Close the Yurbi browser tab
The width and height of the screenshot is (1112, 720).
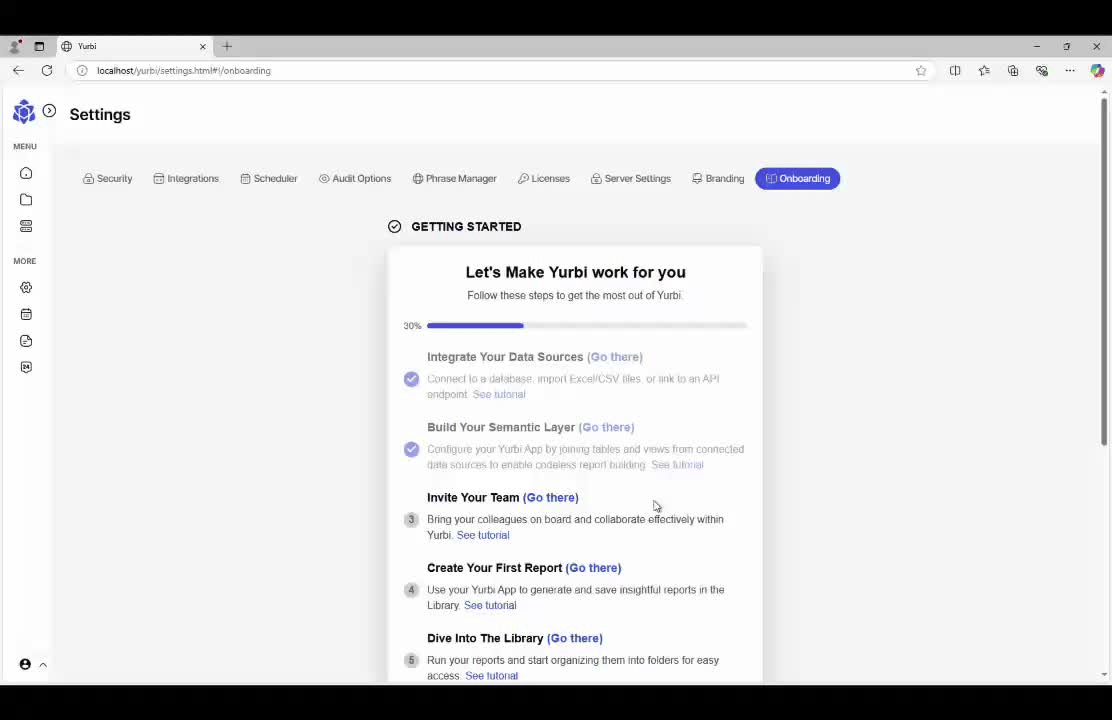203,46
